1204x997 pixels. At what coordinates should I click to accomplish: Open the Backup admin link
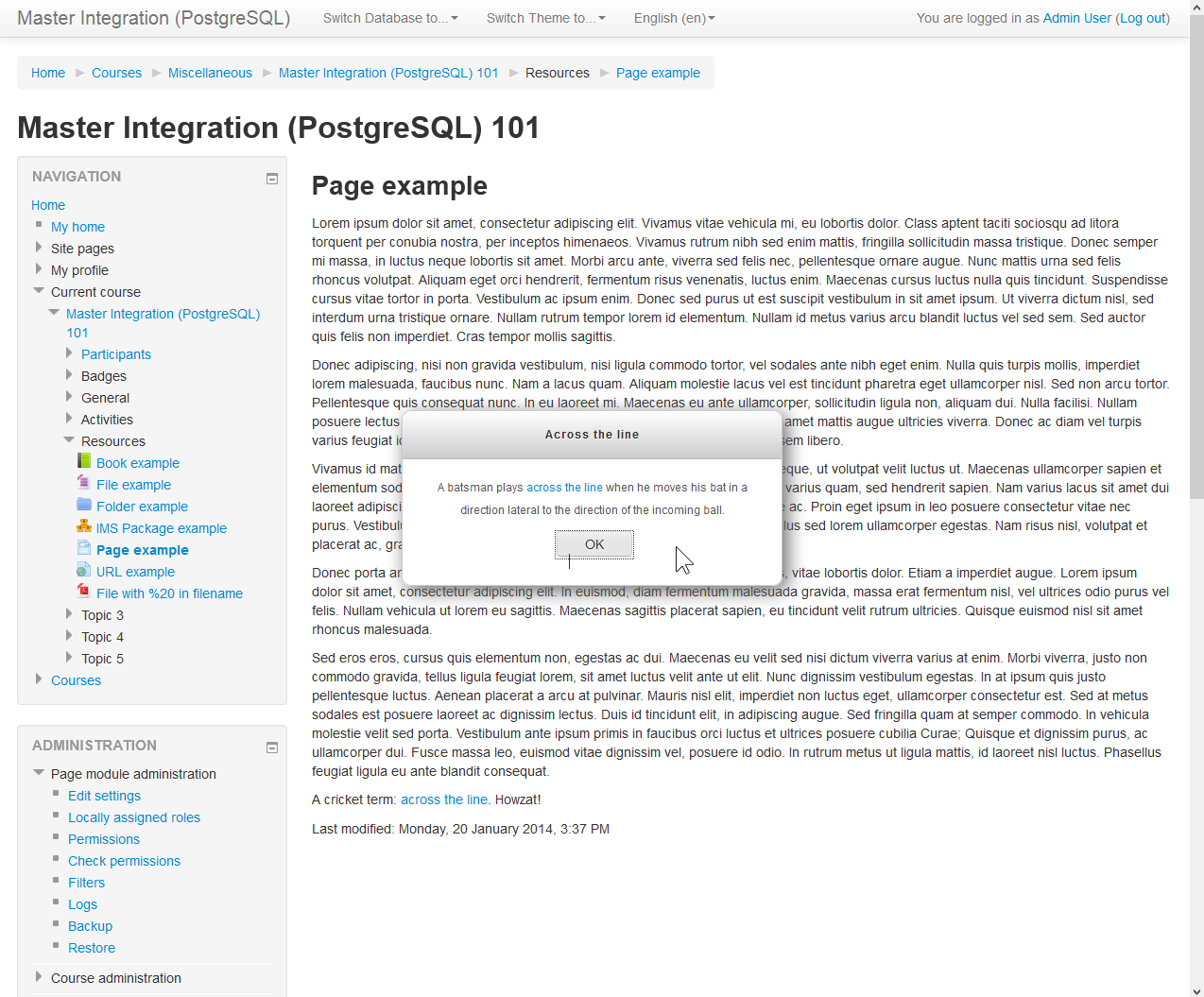pos(90,926)
